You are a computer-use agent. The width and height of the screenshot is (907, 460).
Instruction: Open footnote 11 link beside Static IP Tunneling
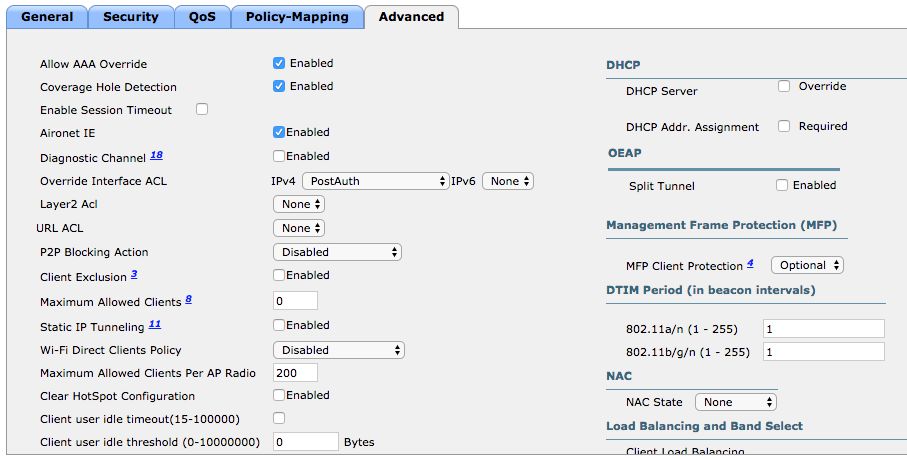coord(154,324)
